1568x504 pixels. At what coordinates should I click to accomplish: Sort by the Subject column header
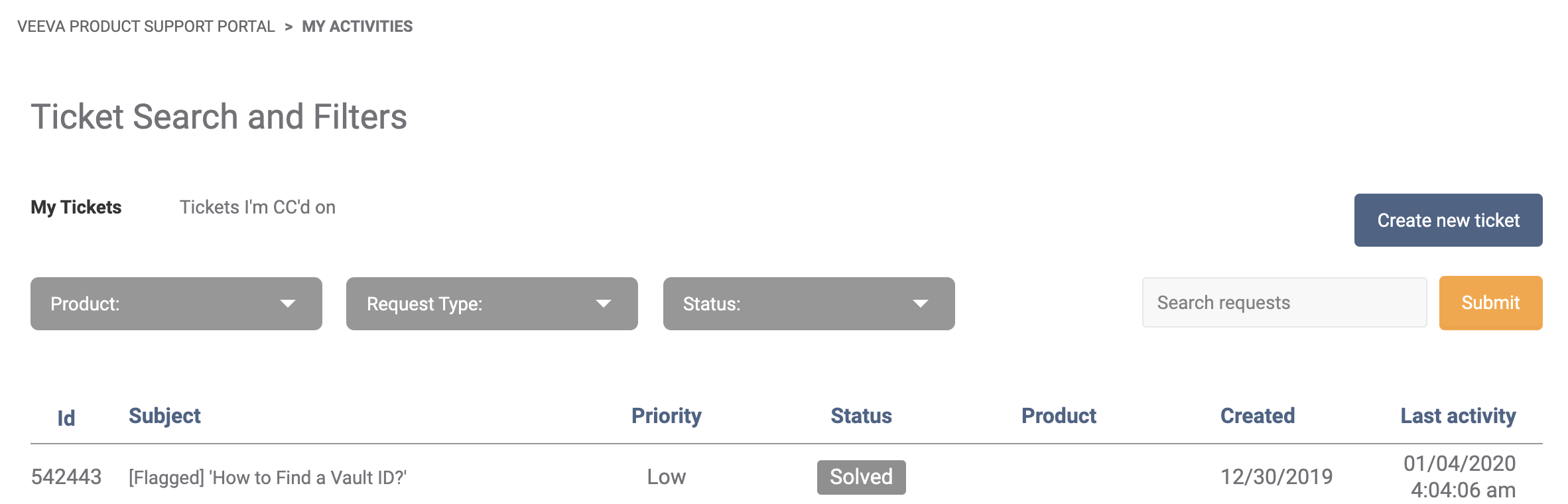coord(164,416)
